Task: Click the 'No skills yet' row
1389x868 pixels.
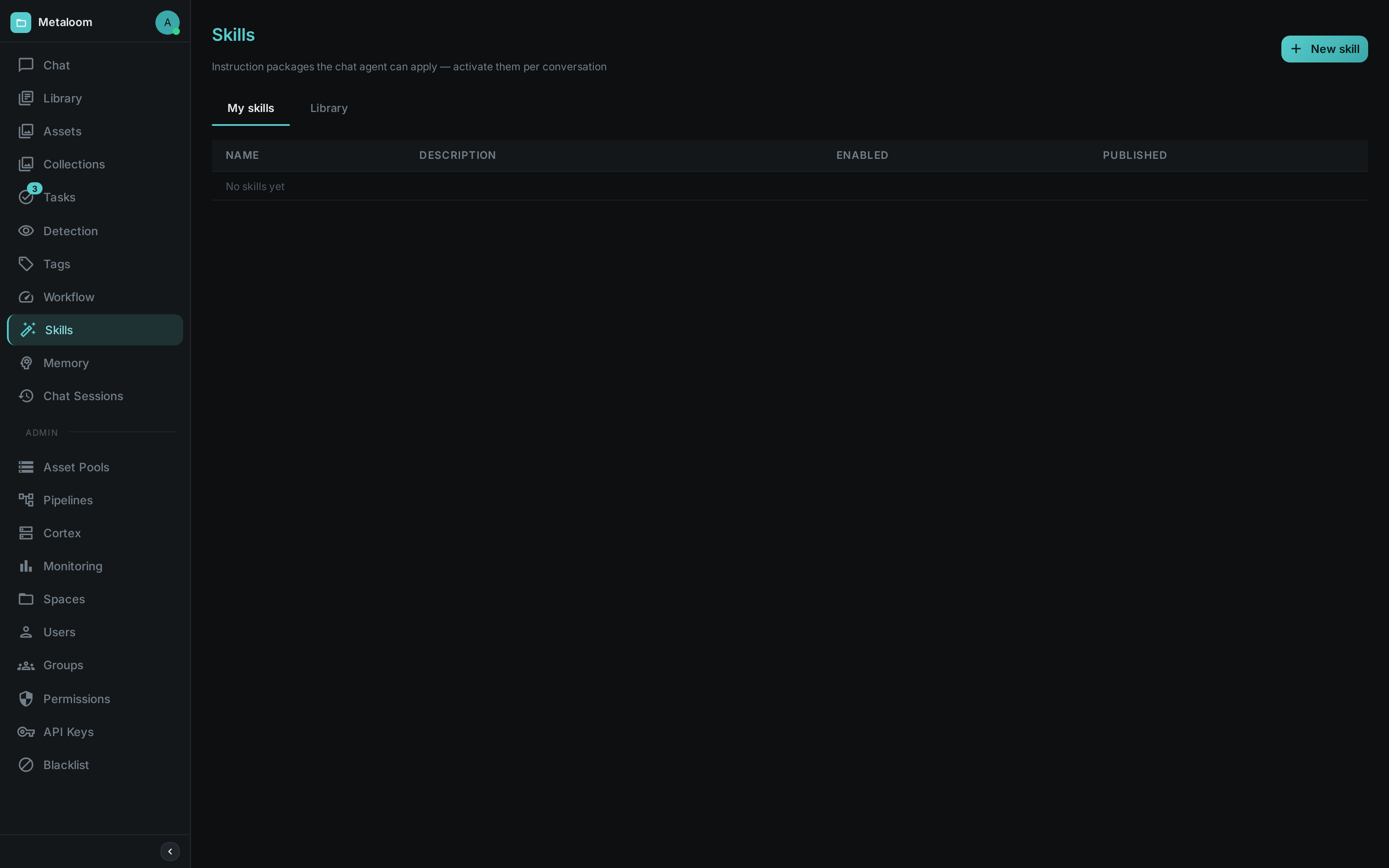Action: click(x=790, y=186)
